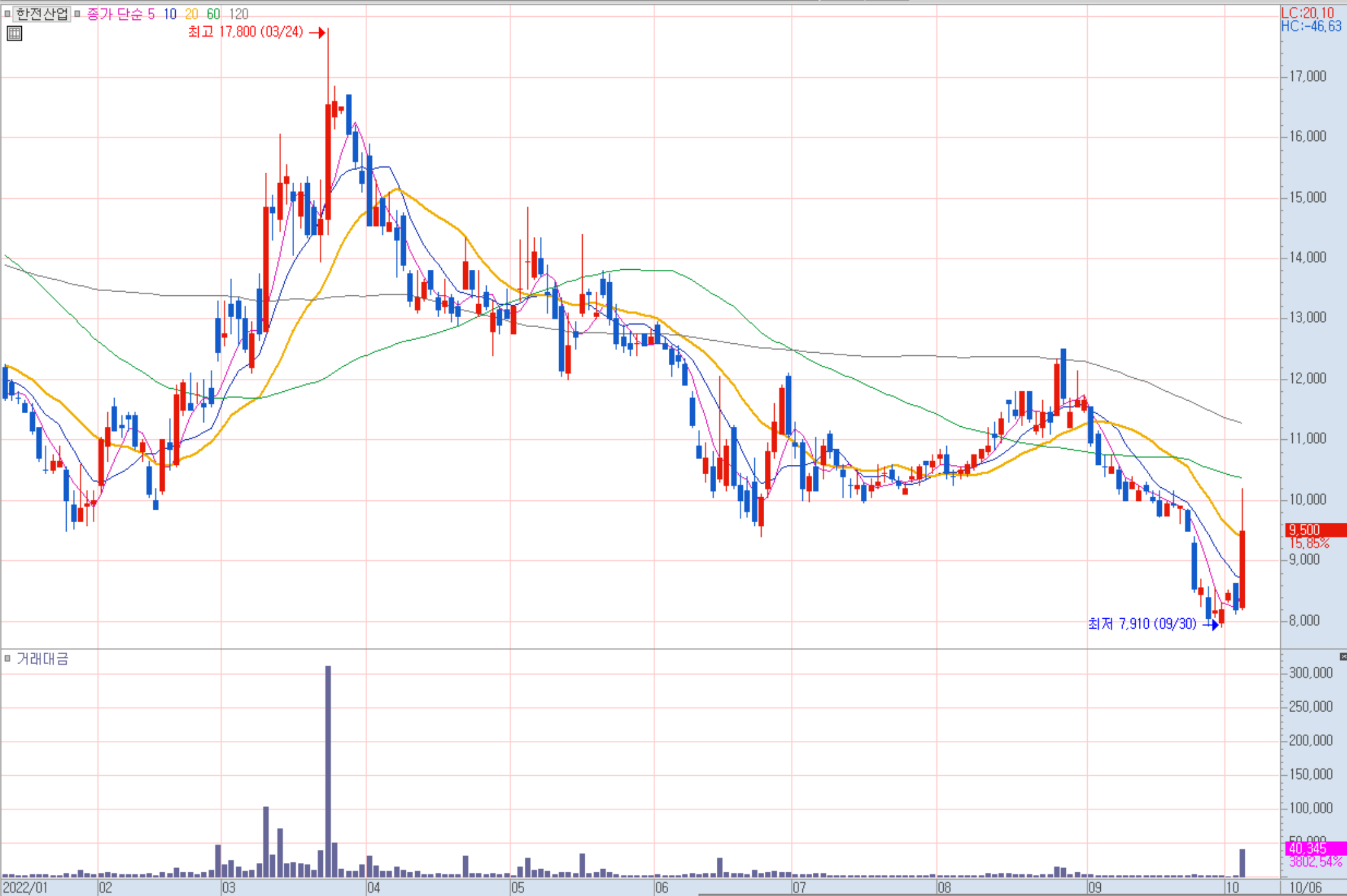
Task: Click the LC:20,10 indicator text
Action: tap(1307, 12)
